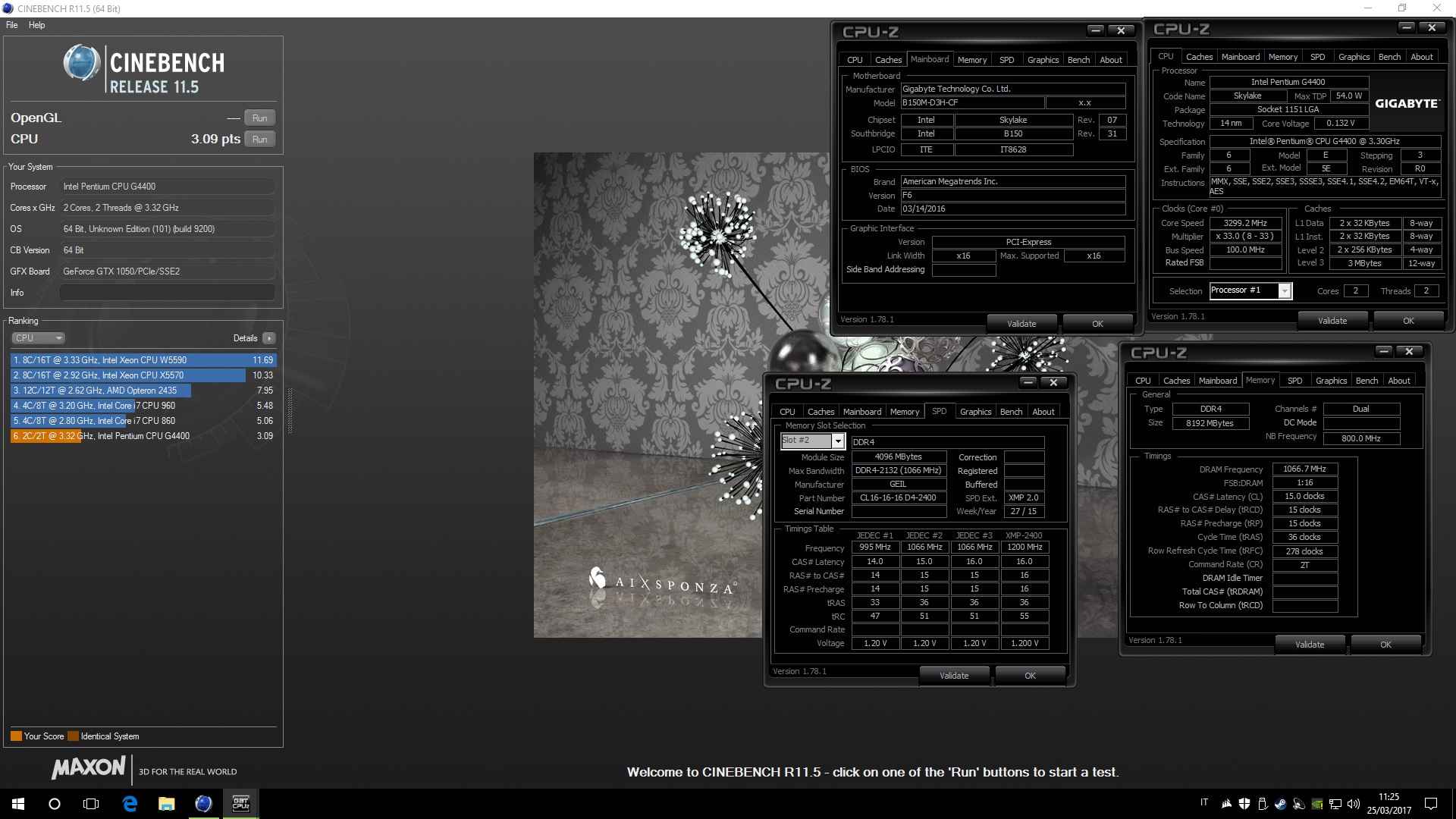Select ranking row Intel Xeon CPU W5590
The width and height of the screenshot is (1456, 819).
point(143,360)
